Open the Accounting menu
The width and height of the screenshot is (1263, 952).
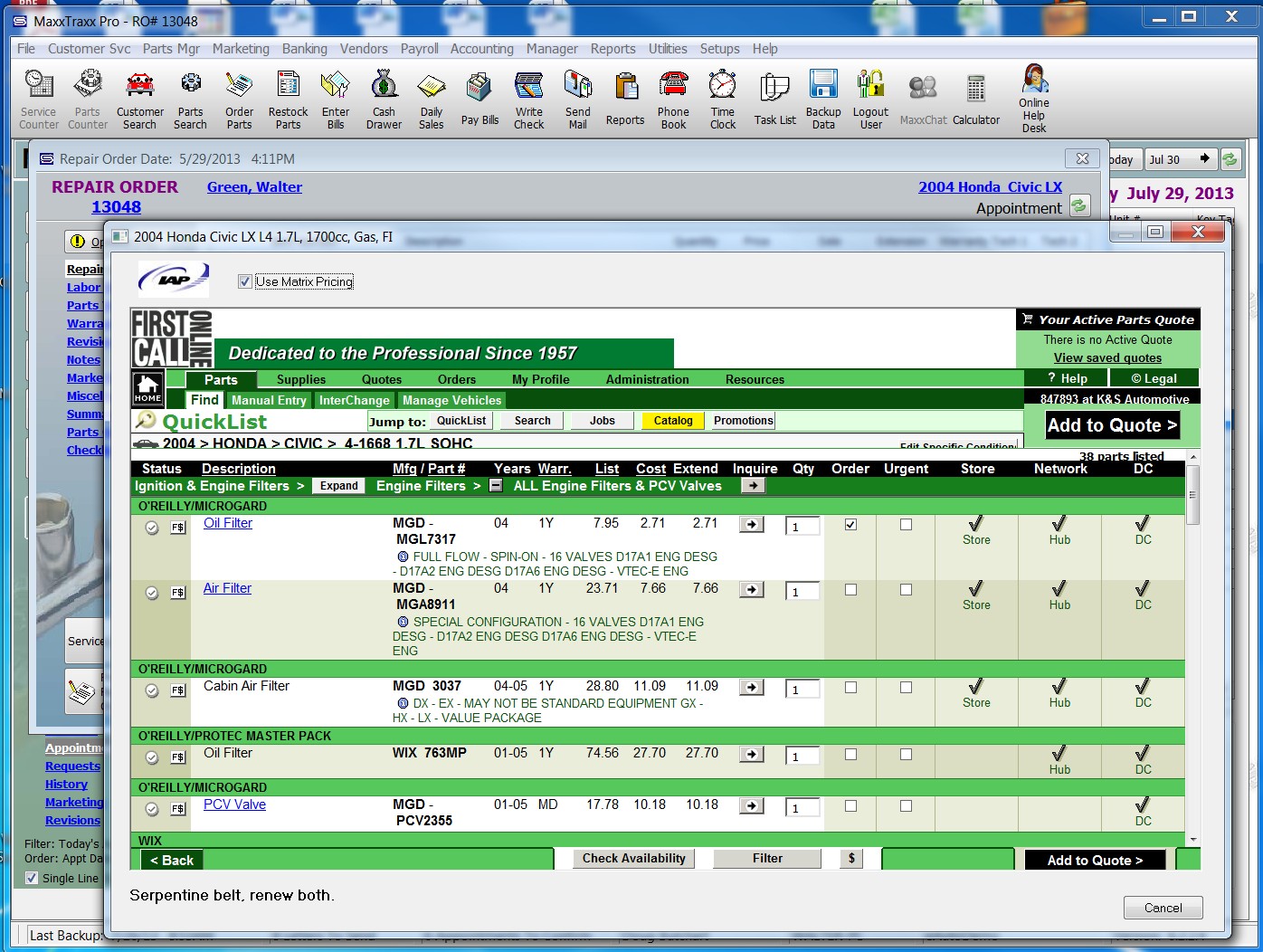click(481, 49)
